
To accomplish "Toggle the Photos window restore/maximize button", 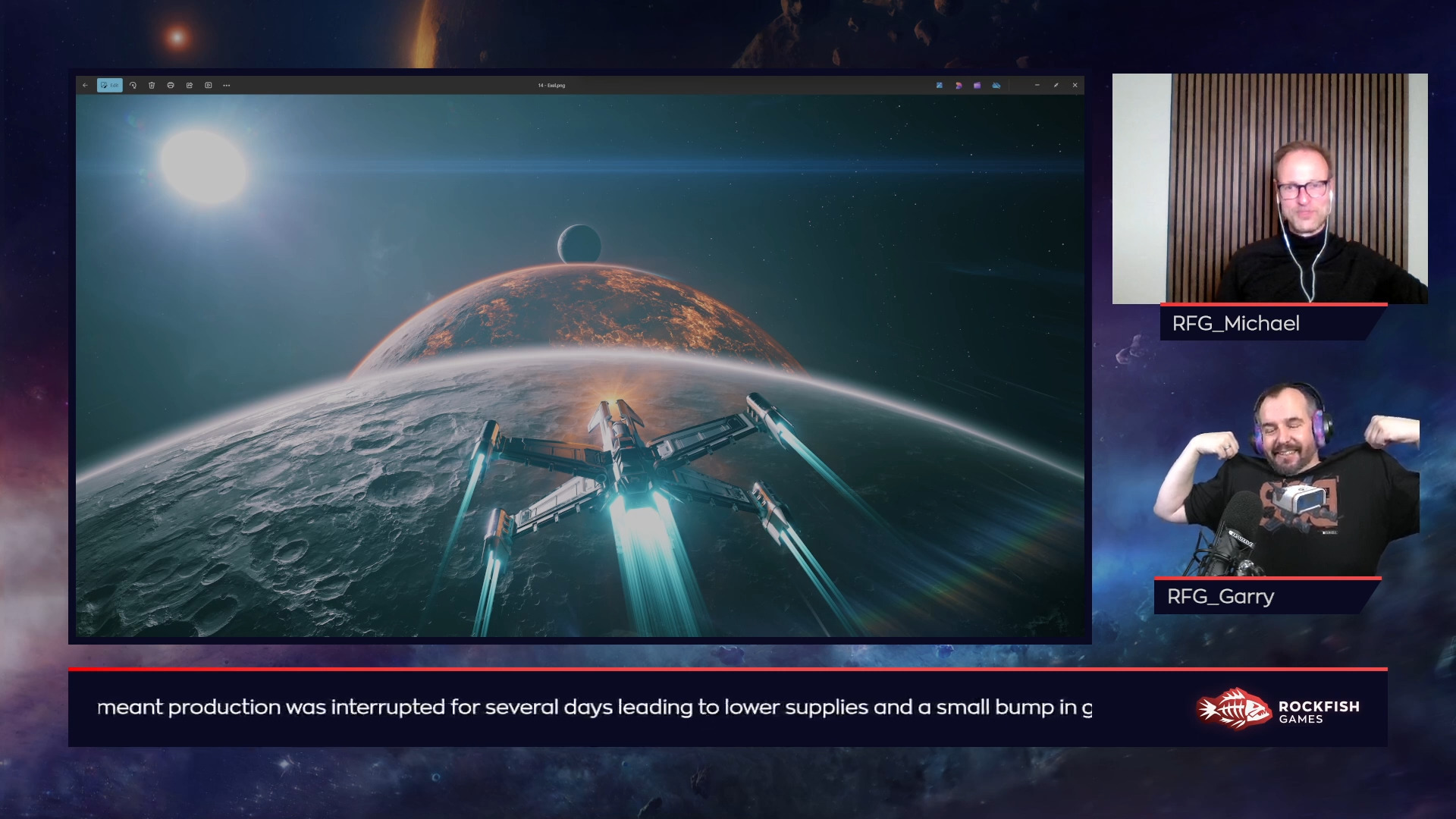I will pos(1056,86).
